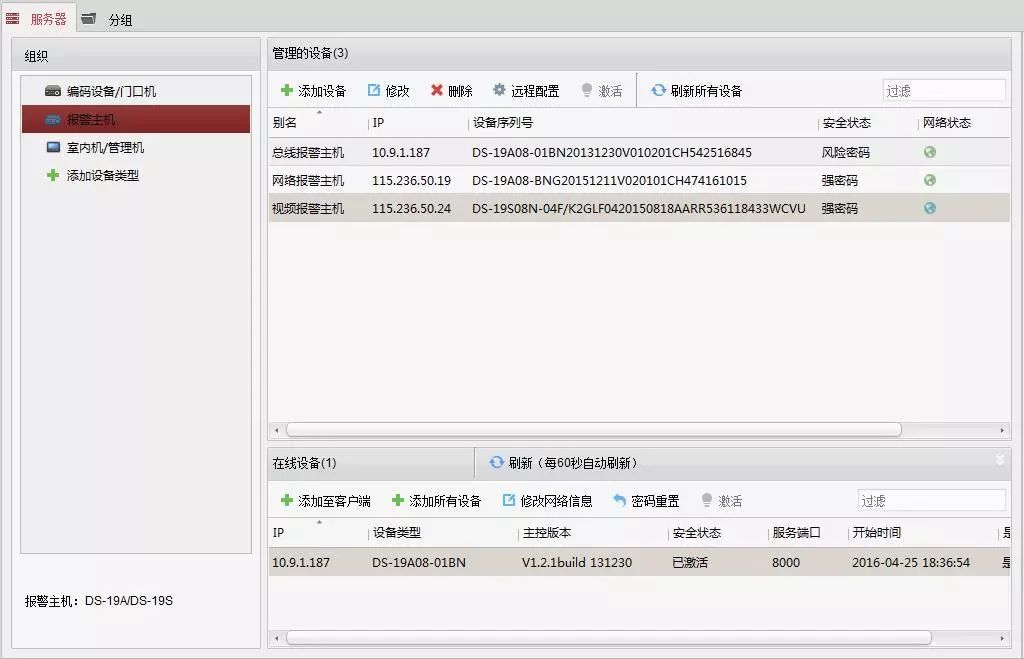Click network status globe for 总线报警主机

(x=930, y=153)
